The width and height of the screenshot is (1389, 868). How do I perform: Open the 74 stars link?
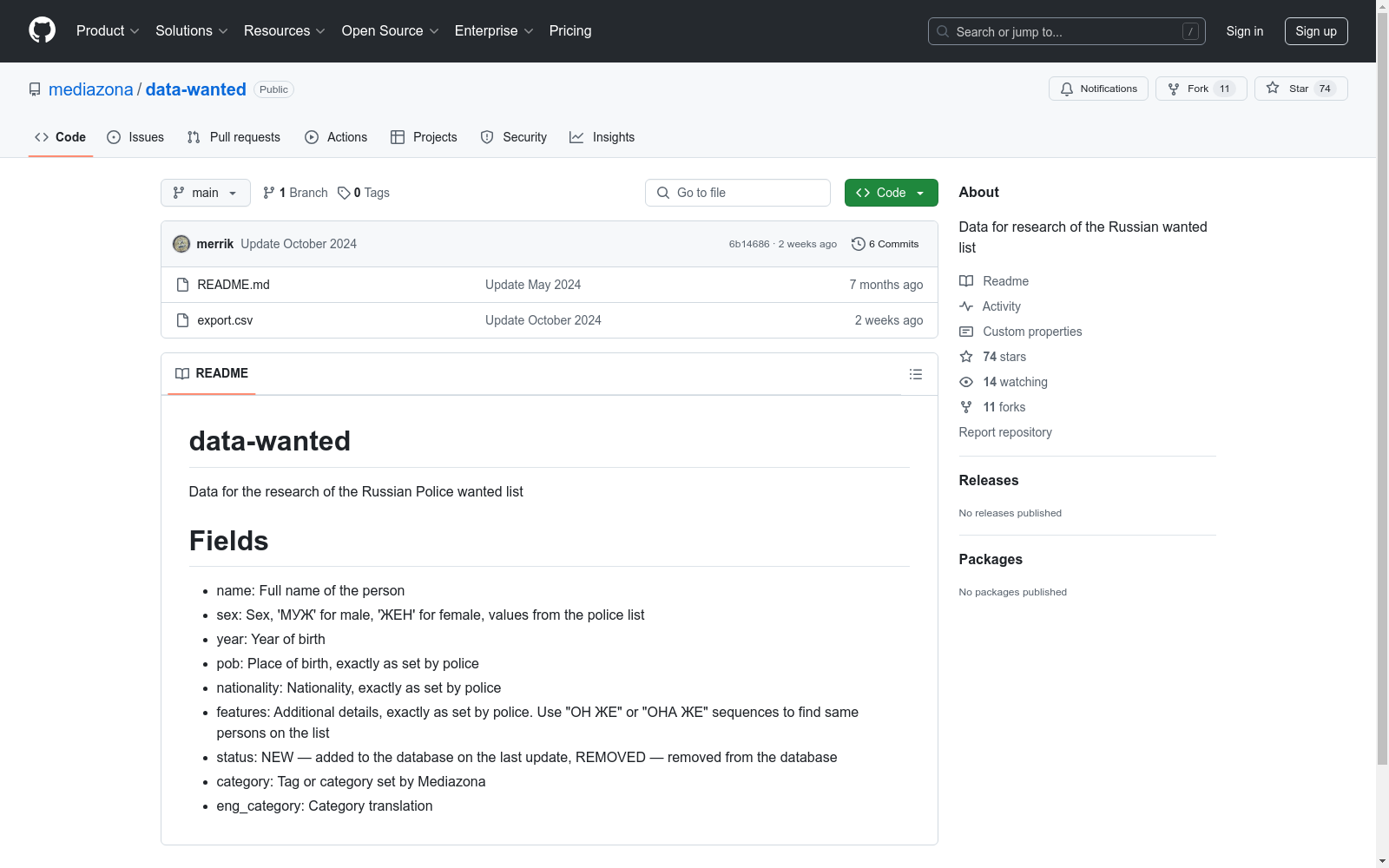pyautogui.click(x=1004, y=357)
